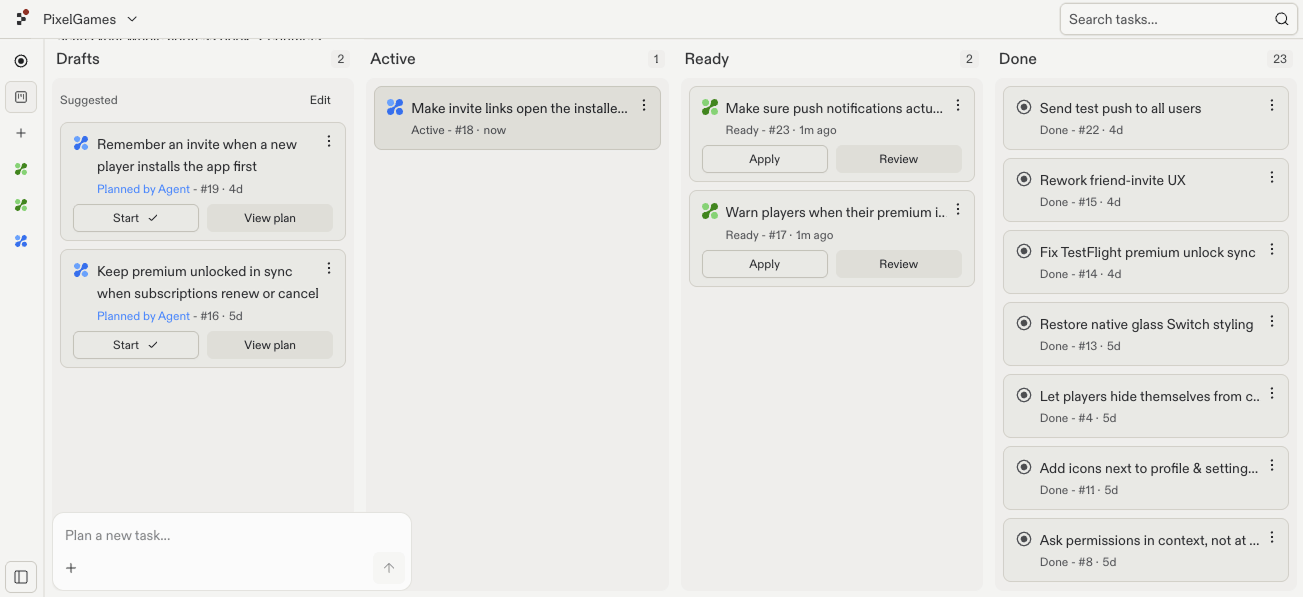
Task: Open the PixelGames workspace dropdown
Action: click(90, 19)
